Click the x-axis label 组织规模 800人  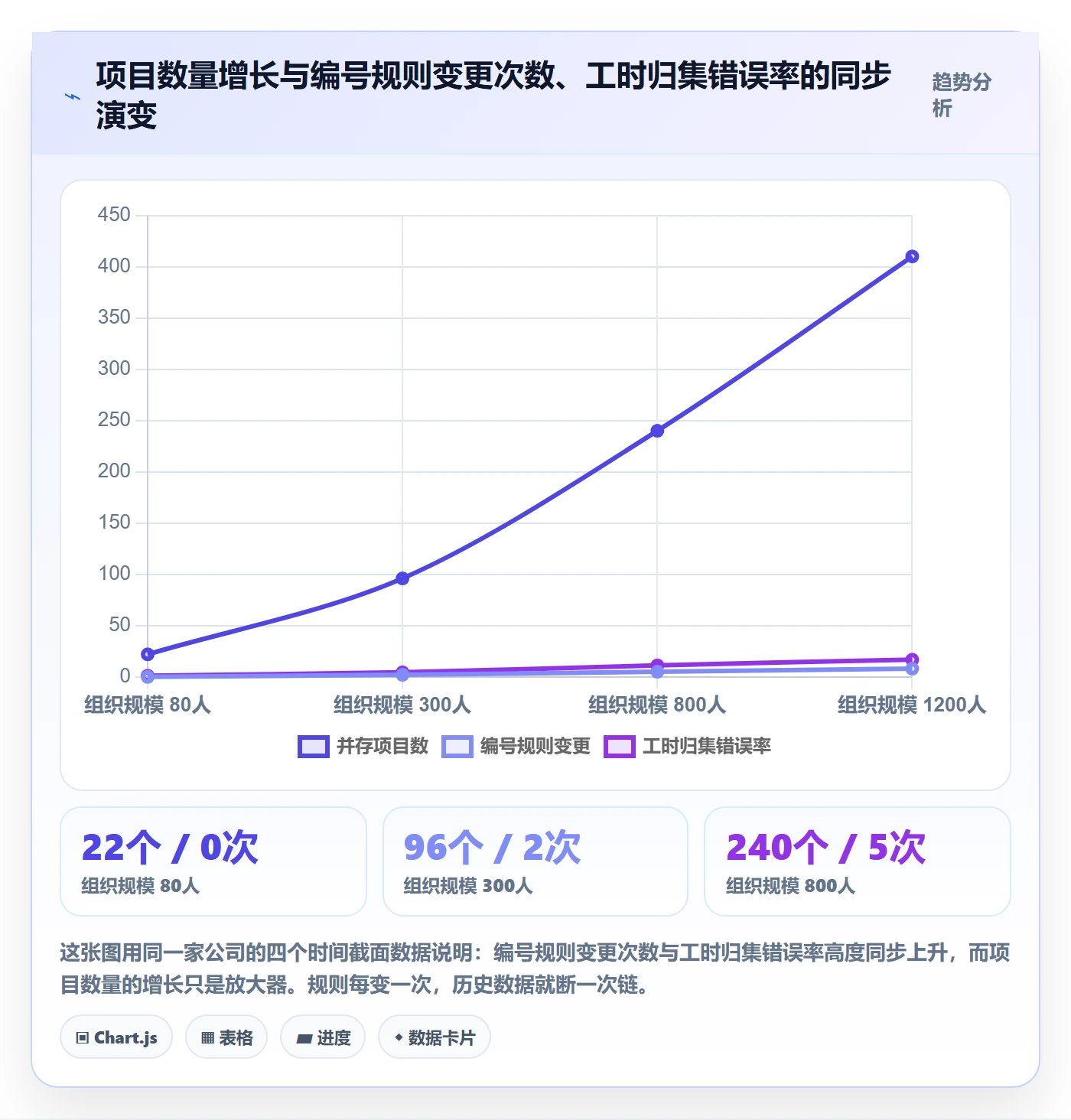(657, 705)
